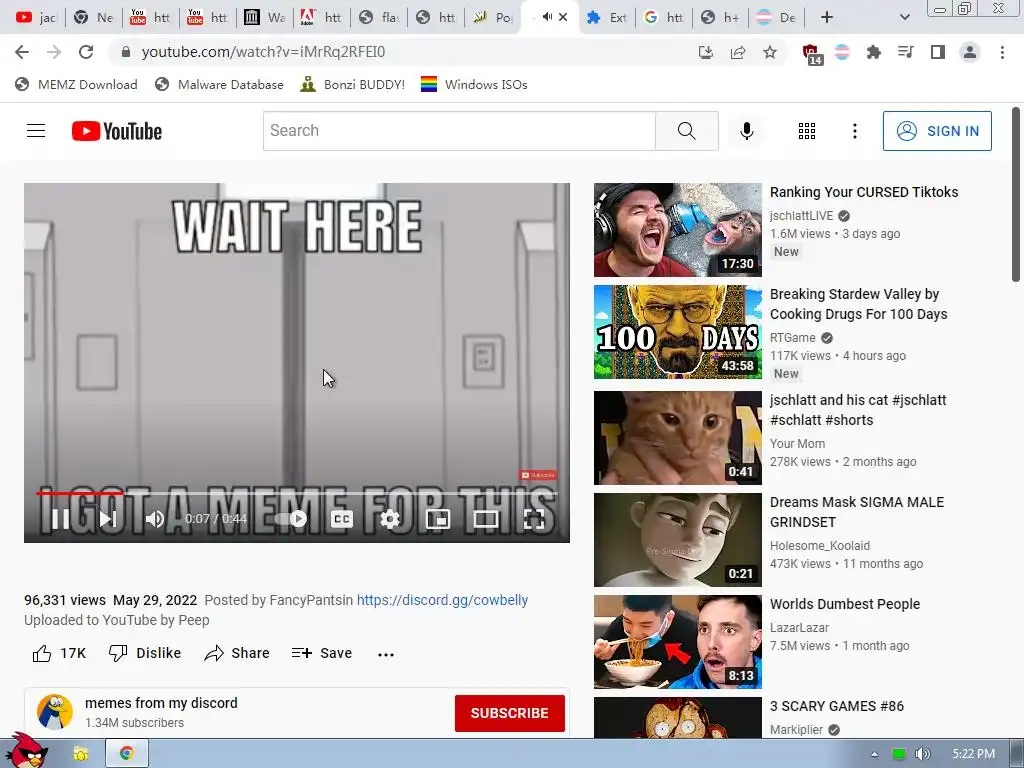Toggle closed captions CC button
This screenshot has width=1024, height=768.
click(342, 519)
